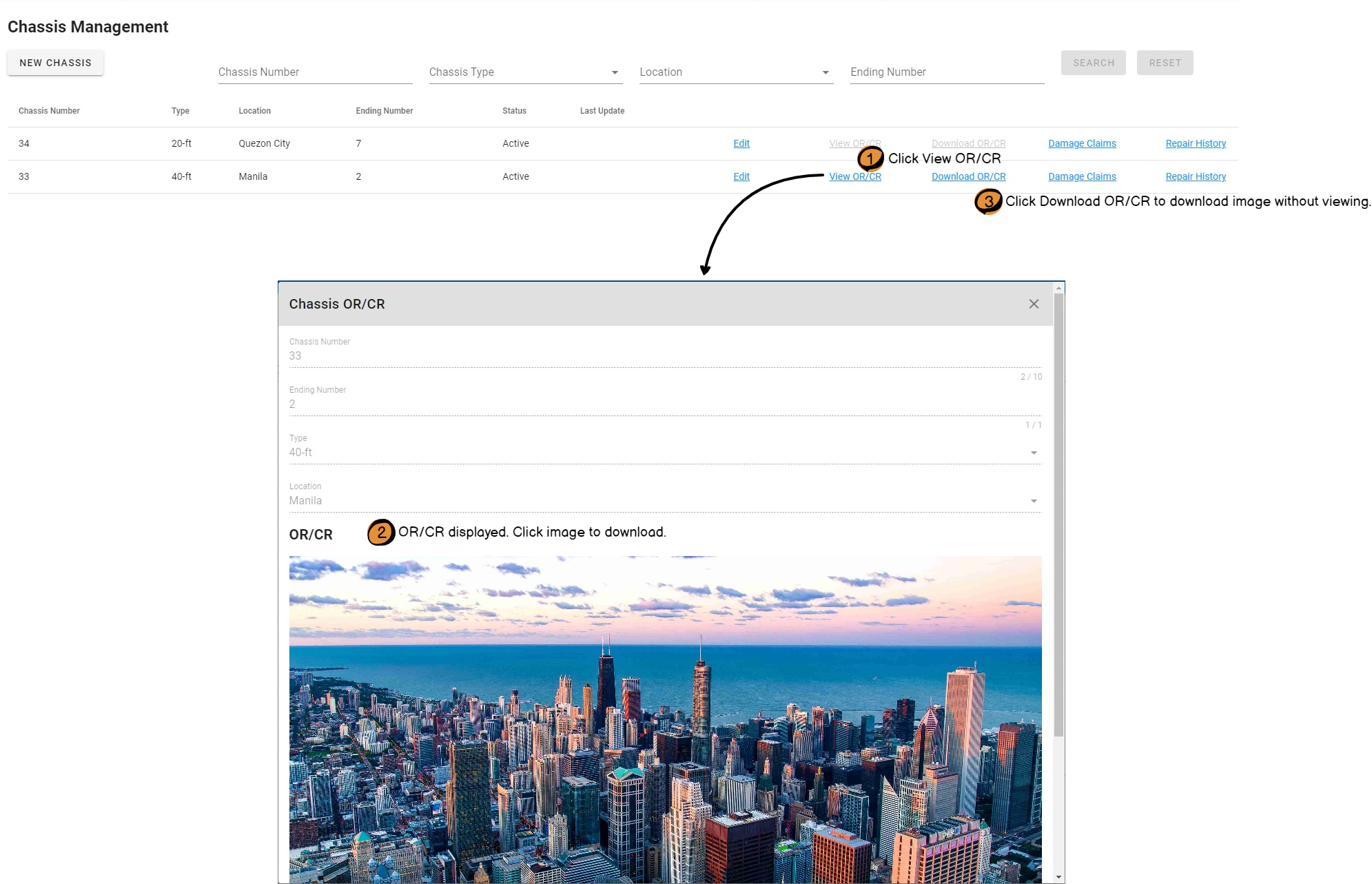This screenshot has height=884, width=1372.
Task: Click the Chassis Number search field
Action: tap(315, 72)
